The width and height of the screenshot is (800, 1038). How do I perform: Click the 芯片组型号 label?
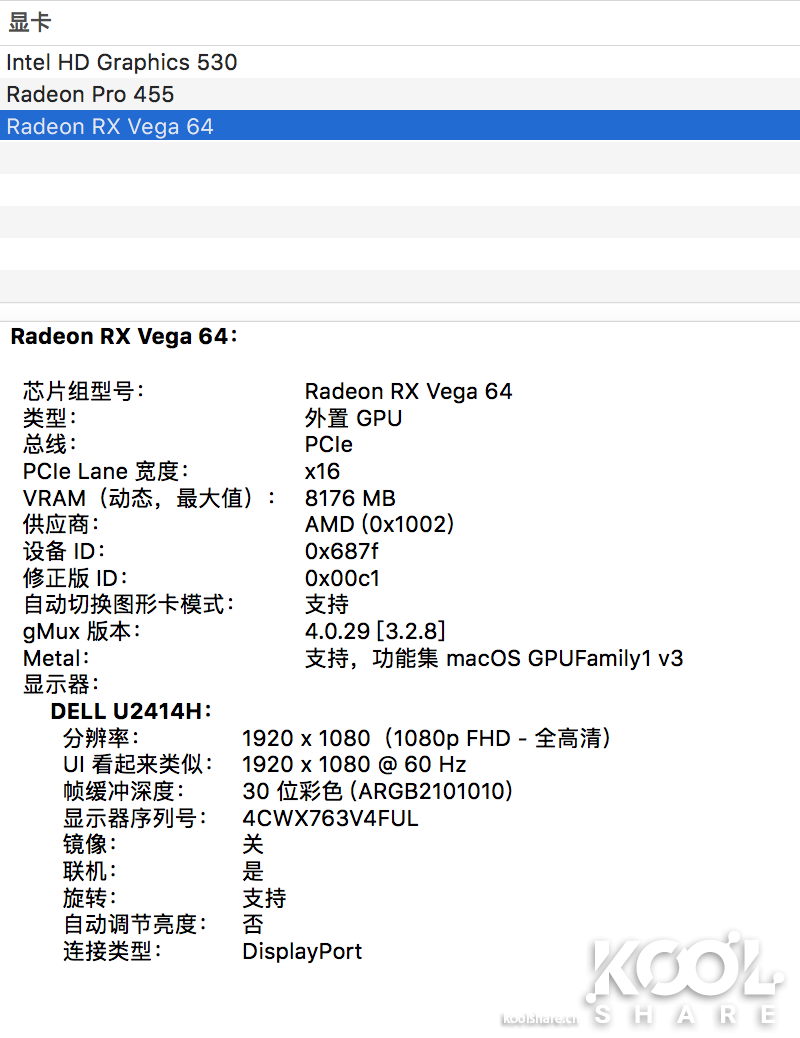(x=83, y=391)
